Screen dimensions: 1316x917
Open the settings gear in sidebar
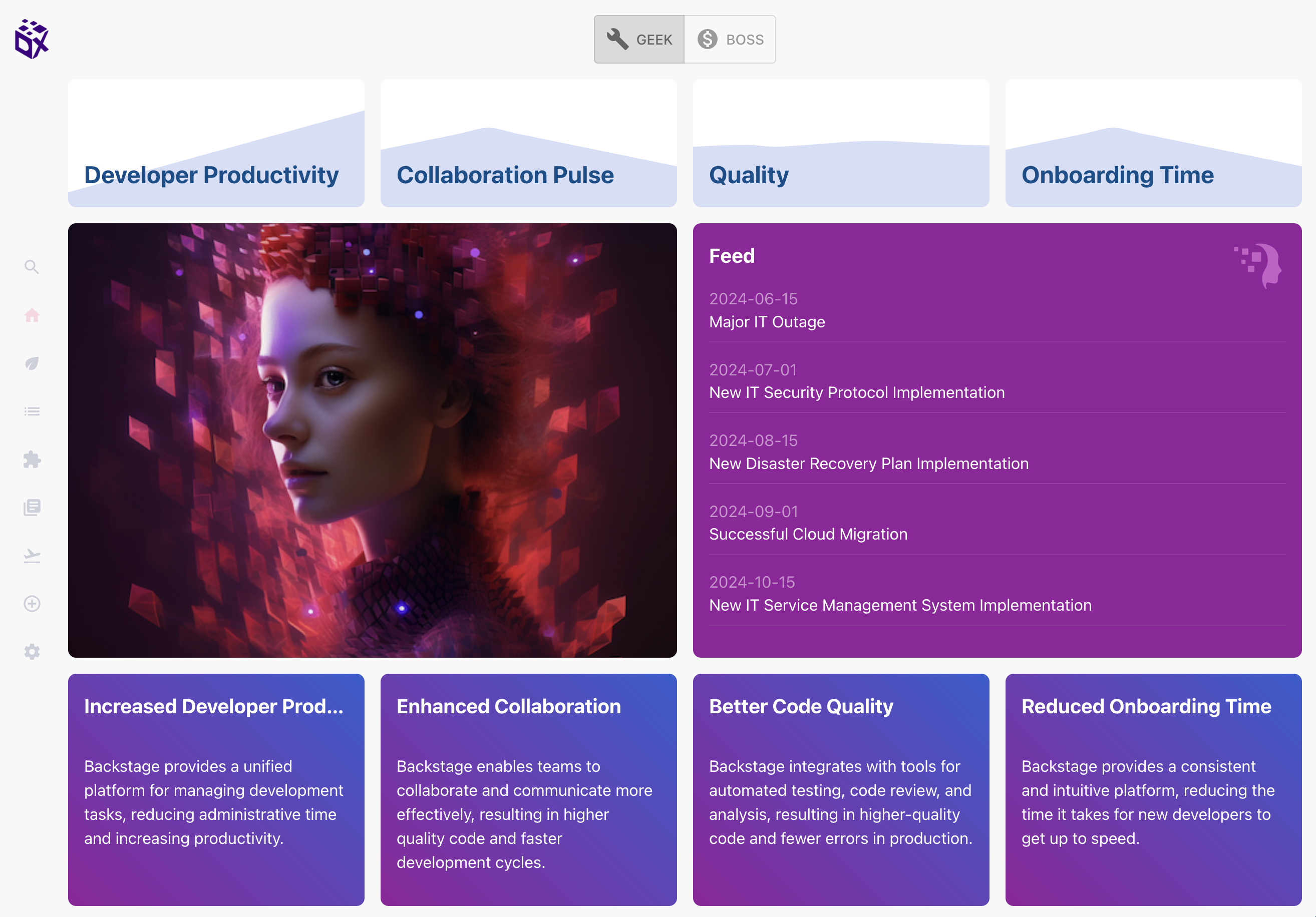coord(32,652)
